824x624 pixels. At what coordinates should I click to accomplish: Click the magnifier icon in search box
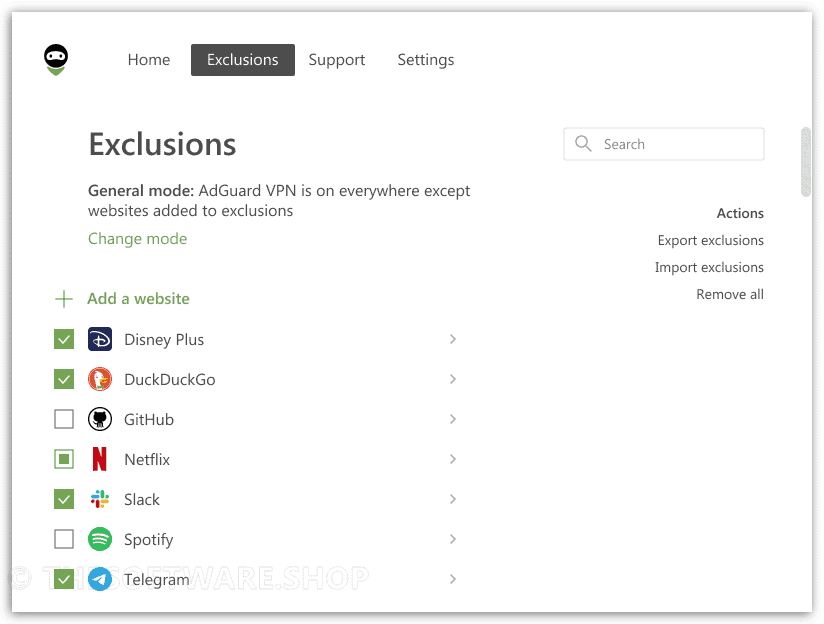coord(583,144)
